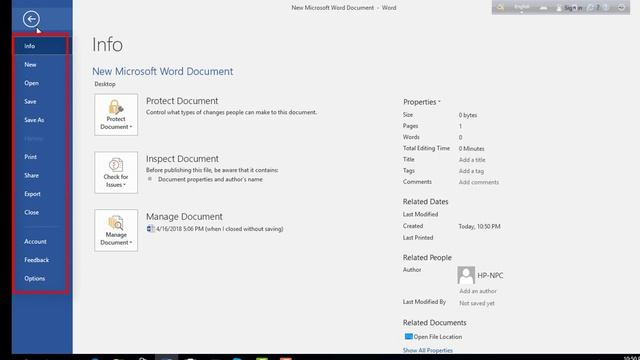Open the 4/16/2018 5:06 PM unsaved version
This screenshot has width=640, height=360.
pos(220,229)
